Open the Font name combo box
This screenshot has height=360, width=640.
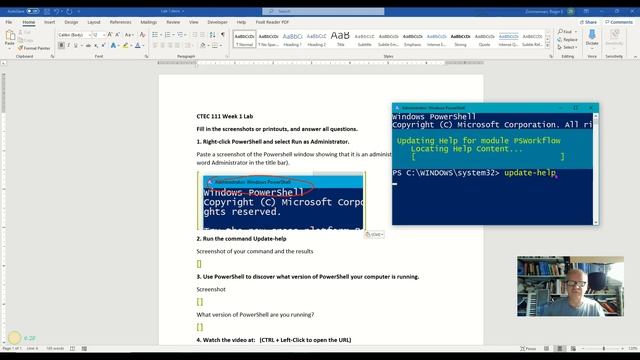click(74, 35)
